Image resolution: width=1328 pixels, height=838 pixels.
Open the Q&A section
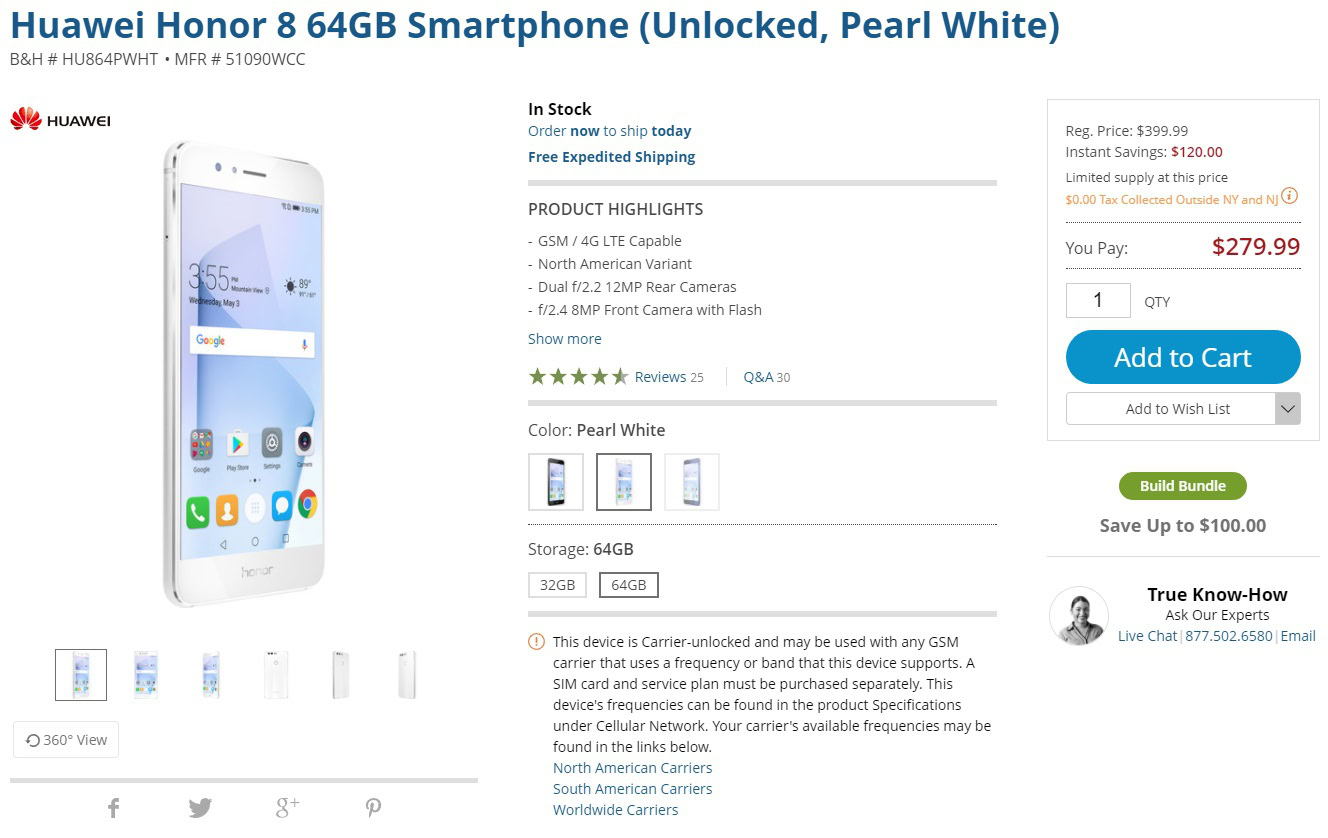(x=766, y=377)
